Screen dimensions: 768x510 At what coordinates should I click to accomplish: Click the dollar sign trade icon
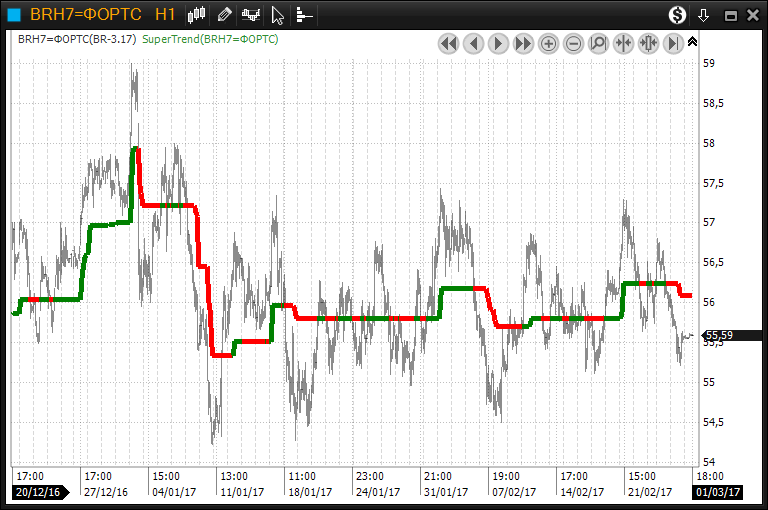pyautogui.click(x=678, y=15)
